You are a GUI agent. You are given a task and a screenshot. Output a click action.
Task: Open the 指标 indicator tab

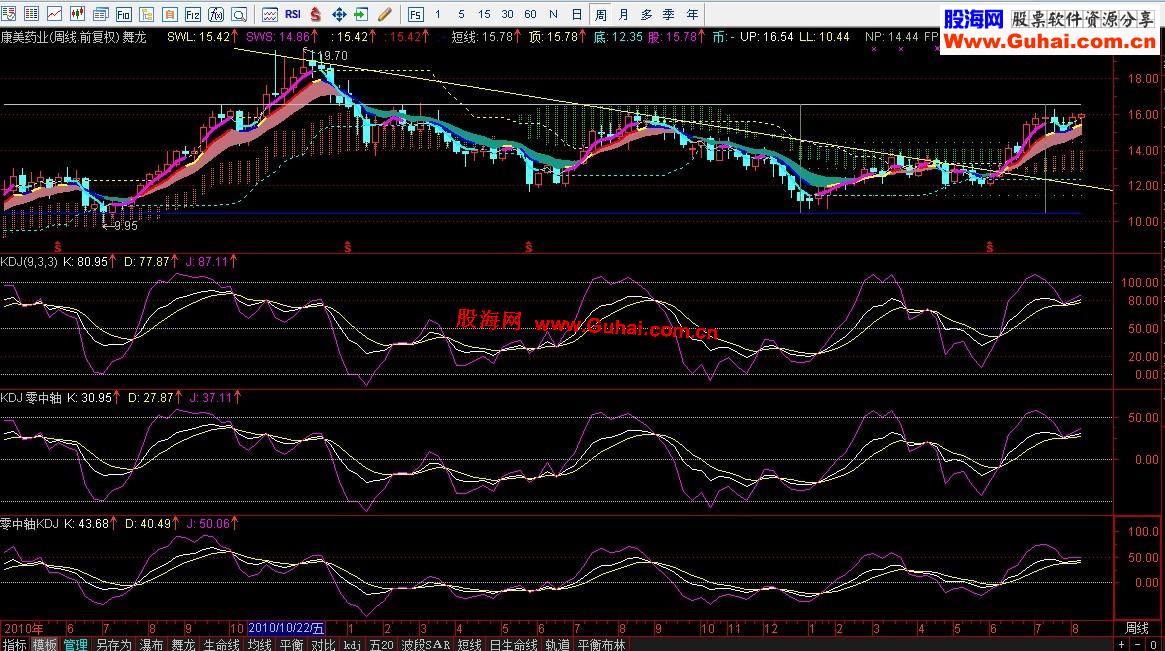(x=15, y=644)
